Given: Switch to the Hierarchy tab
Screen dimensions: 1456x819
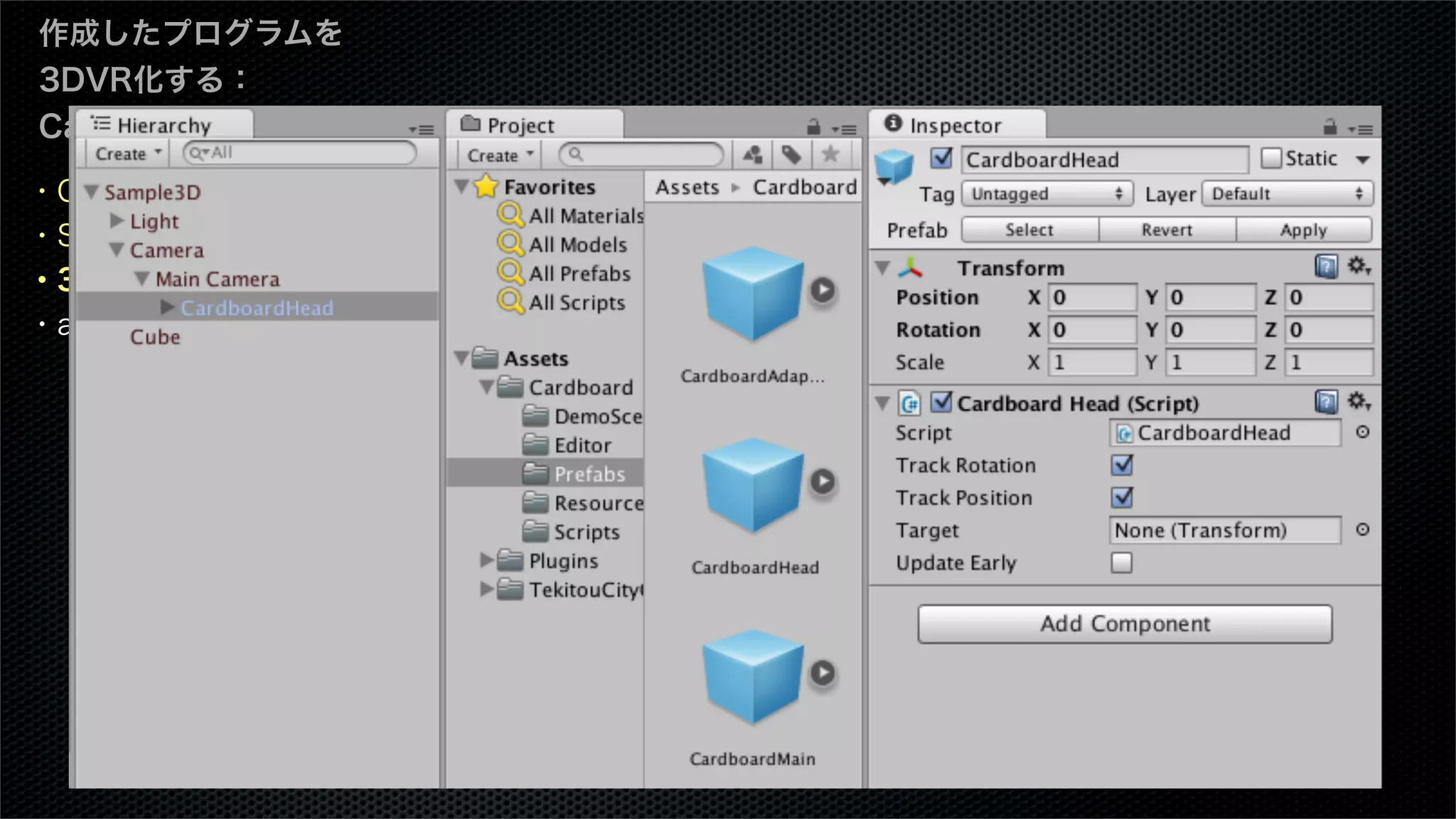Looking at the screenshot, I should 164,126.
